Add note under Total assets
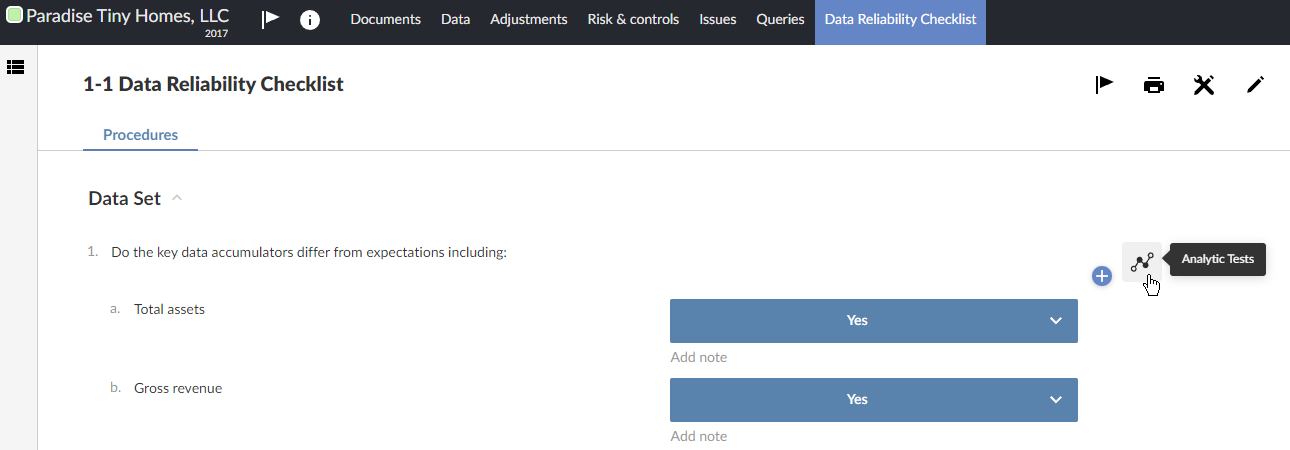 click(x=699, y=357)
